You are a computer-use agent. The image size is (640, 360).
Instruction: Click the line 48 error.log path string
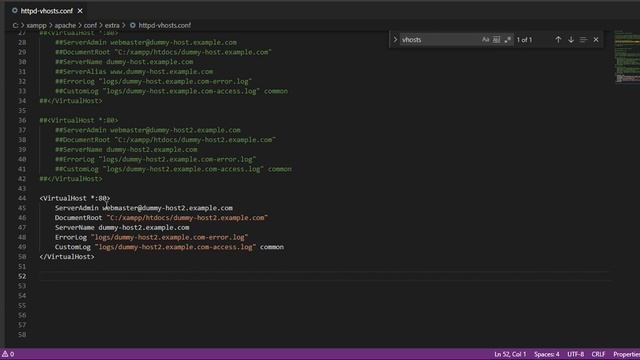(x=169, y=238)
